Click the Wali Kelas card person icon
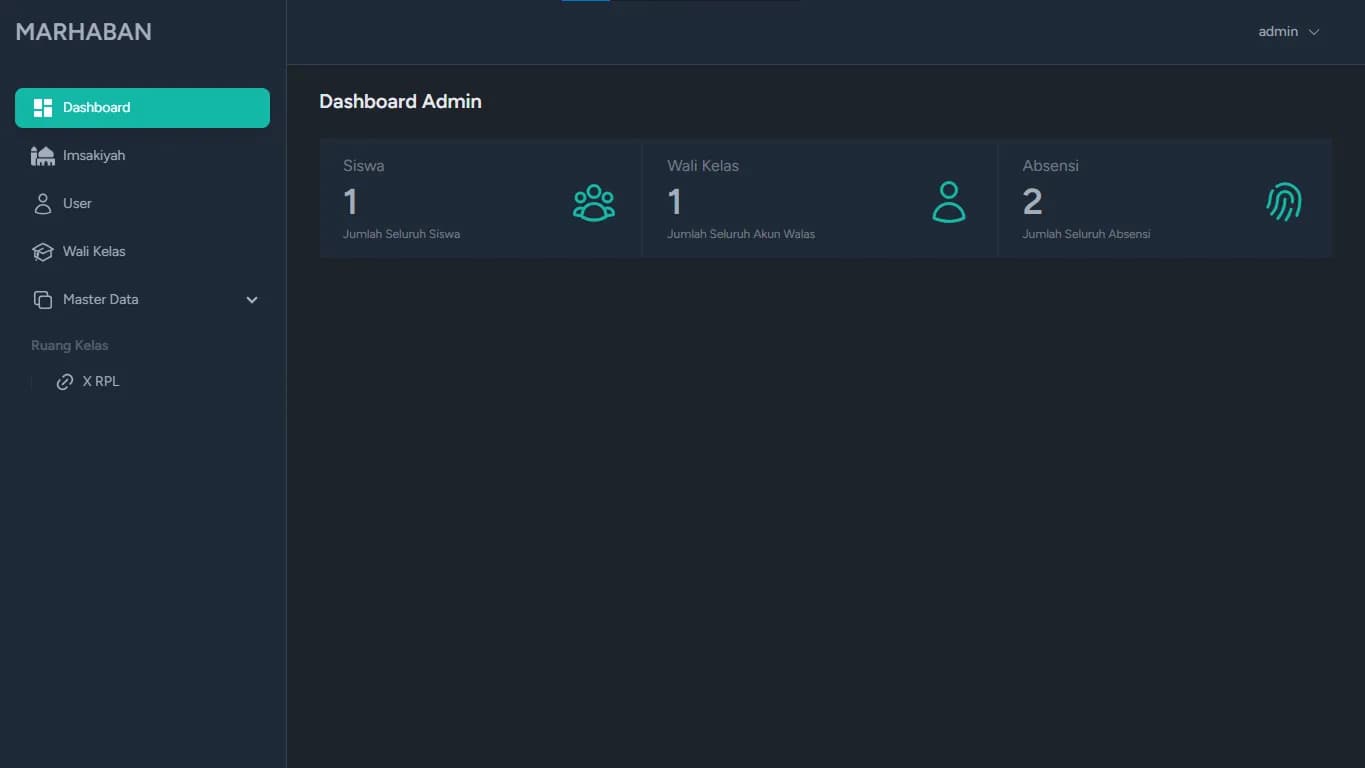1365x768 pixels. click(948, 202)
